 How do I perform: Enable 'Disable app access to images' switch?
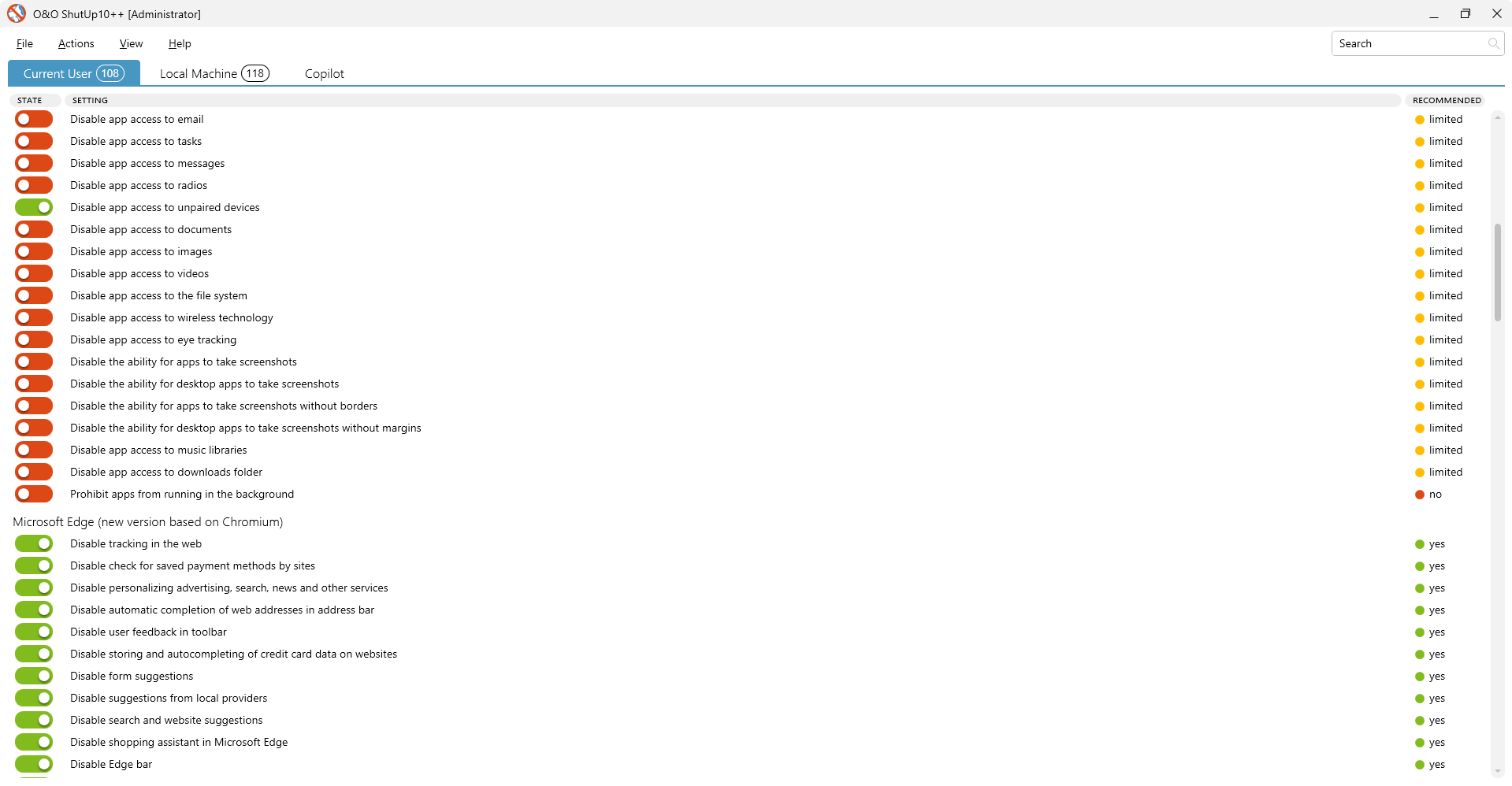pos(34,251)
